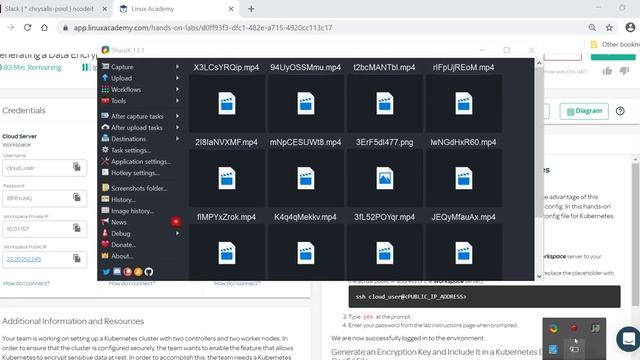Click the red News notification badge

coord(176,222)
